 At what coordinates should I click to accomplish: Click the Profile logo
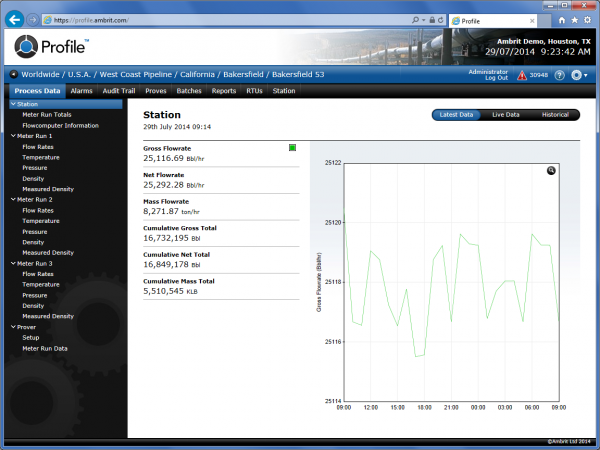(52, 47)
